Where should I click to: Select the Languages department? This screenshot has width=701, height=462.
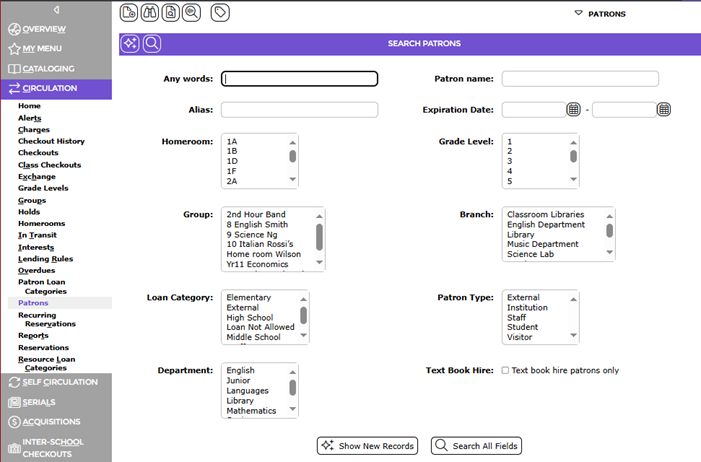tap(247, 390)
